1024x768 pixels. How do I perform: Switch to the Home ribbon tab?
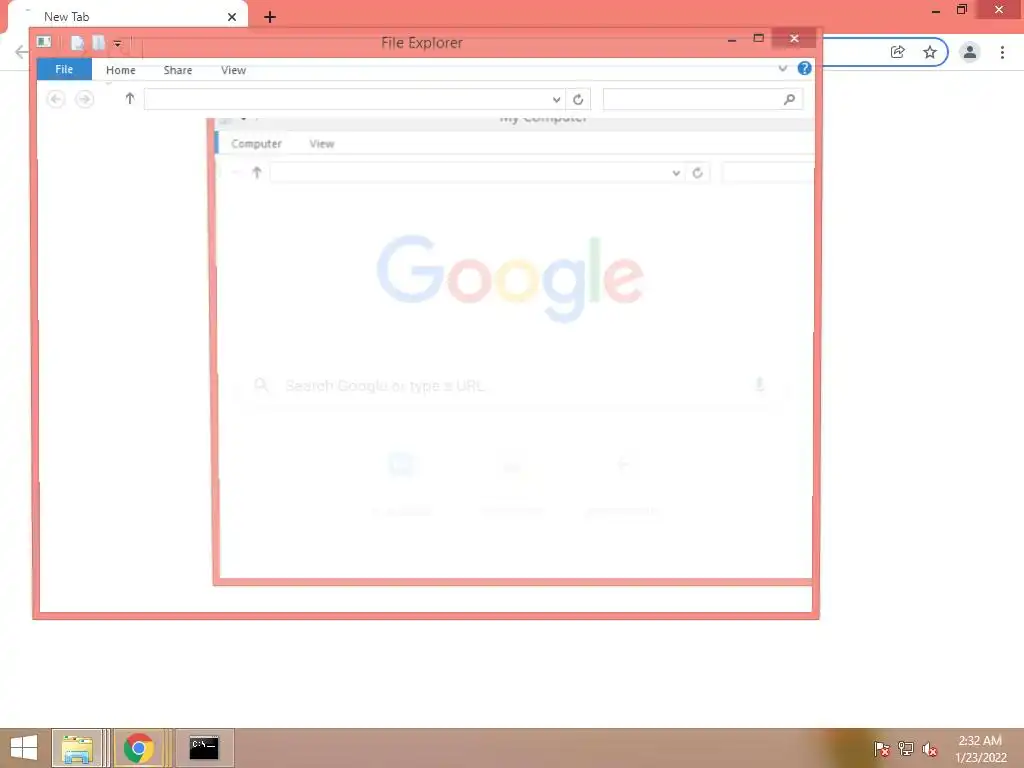tap(121, 70)
